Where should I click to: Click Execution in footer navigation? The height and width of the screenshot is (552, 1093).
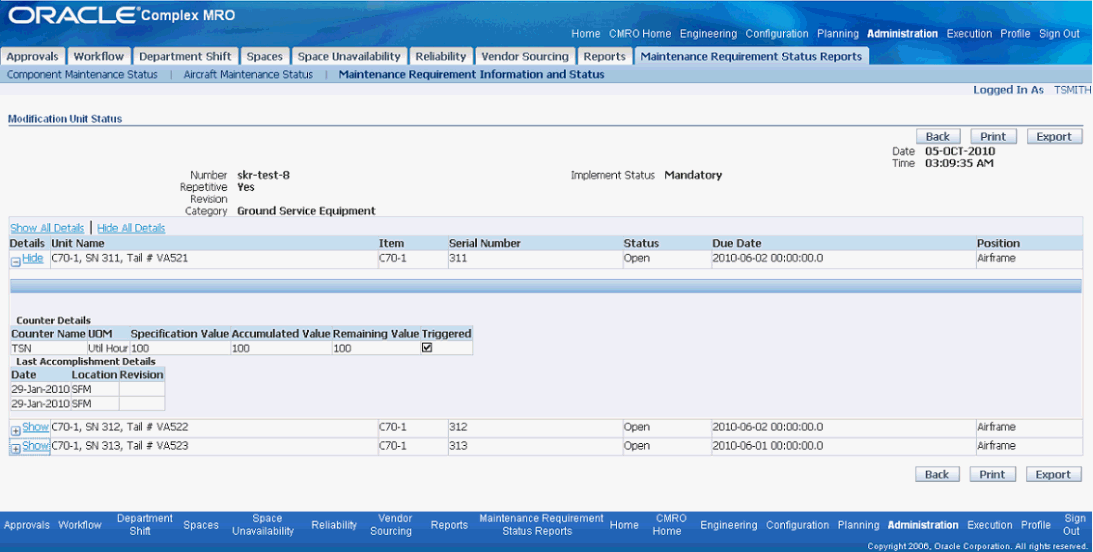coord(990,525)
